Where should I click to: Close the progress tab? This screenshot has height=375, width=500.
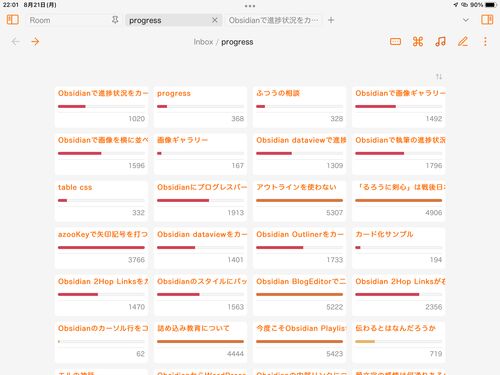(x=215, y=20)
